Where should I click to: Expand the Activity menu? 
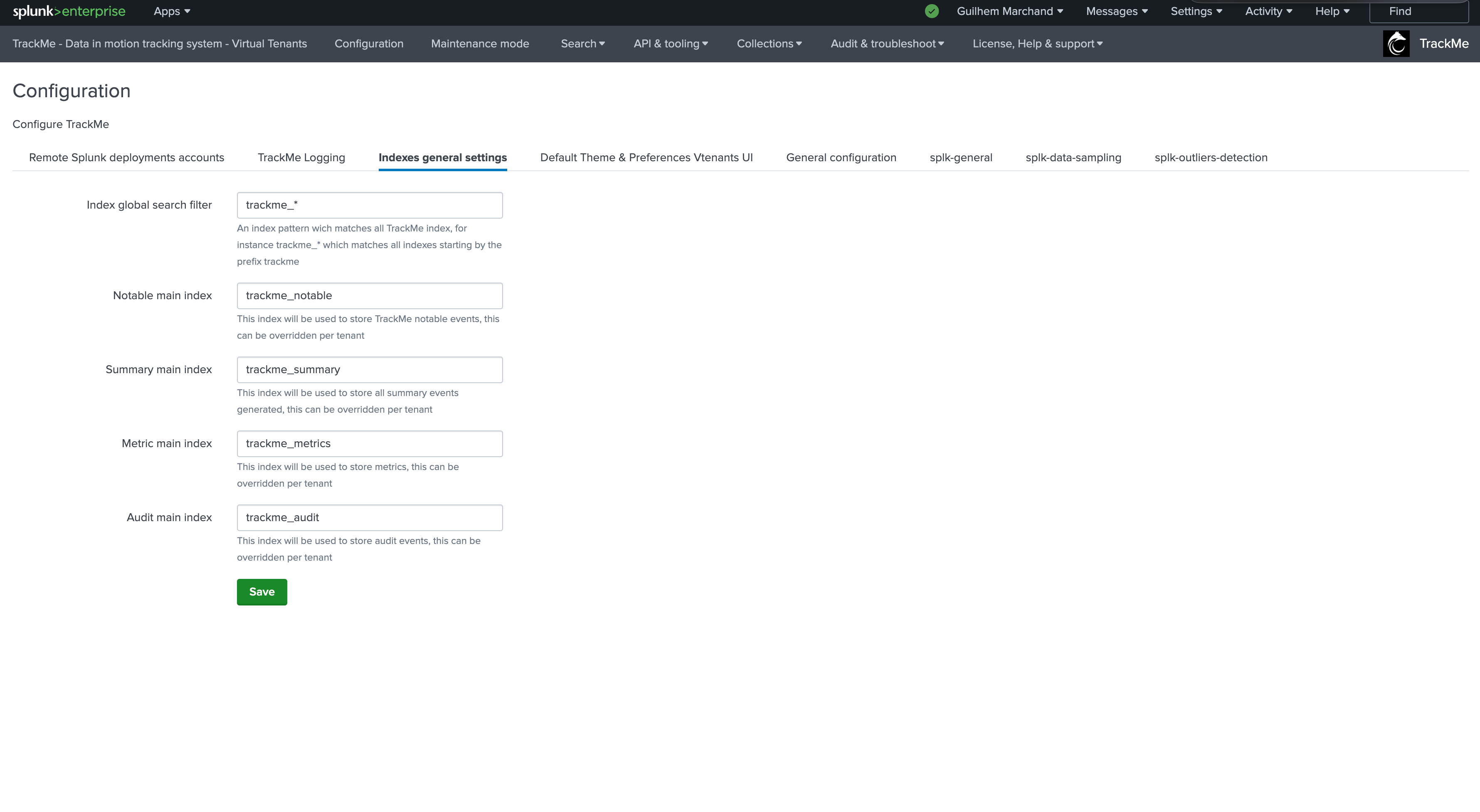[1268, 12]
